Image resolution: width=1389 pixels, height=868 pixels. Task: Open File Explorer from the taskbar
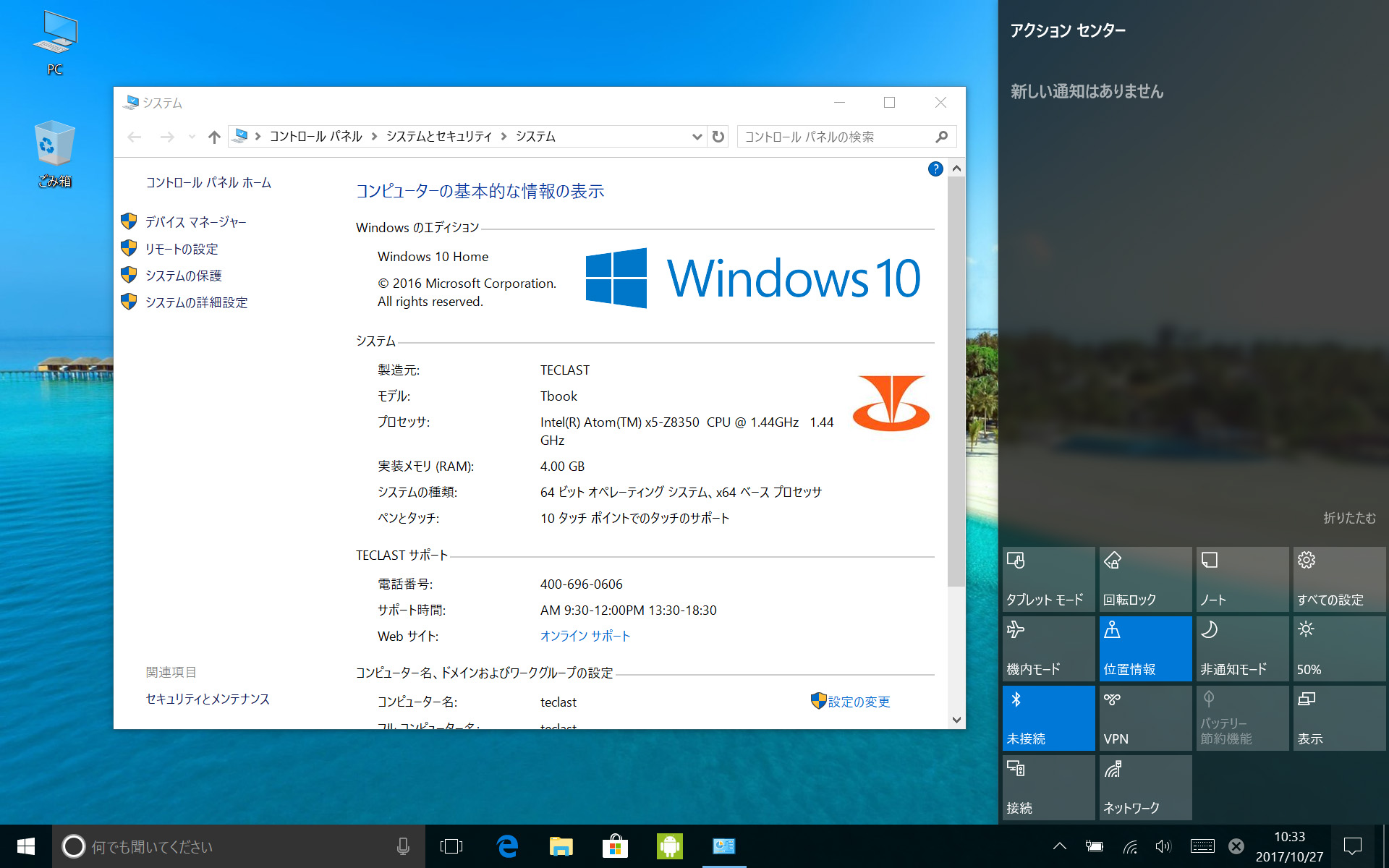[561, 846]
